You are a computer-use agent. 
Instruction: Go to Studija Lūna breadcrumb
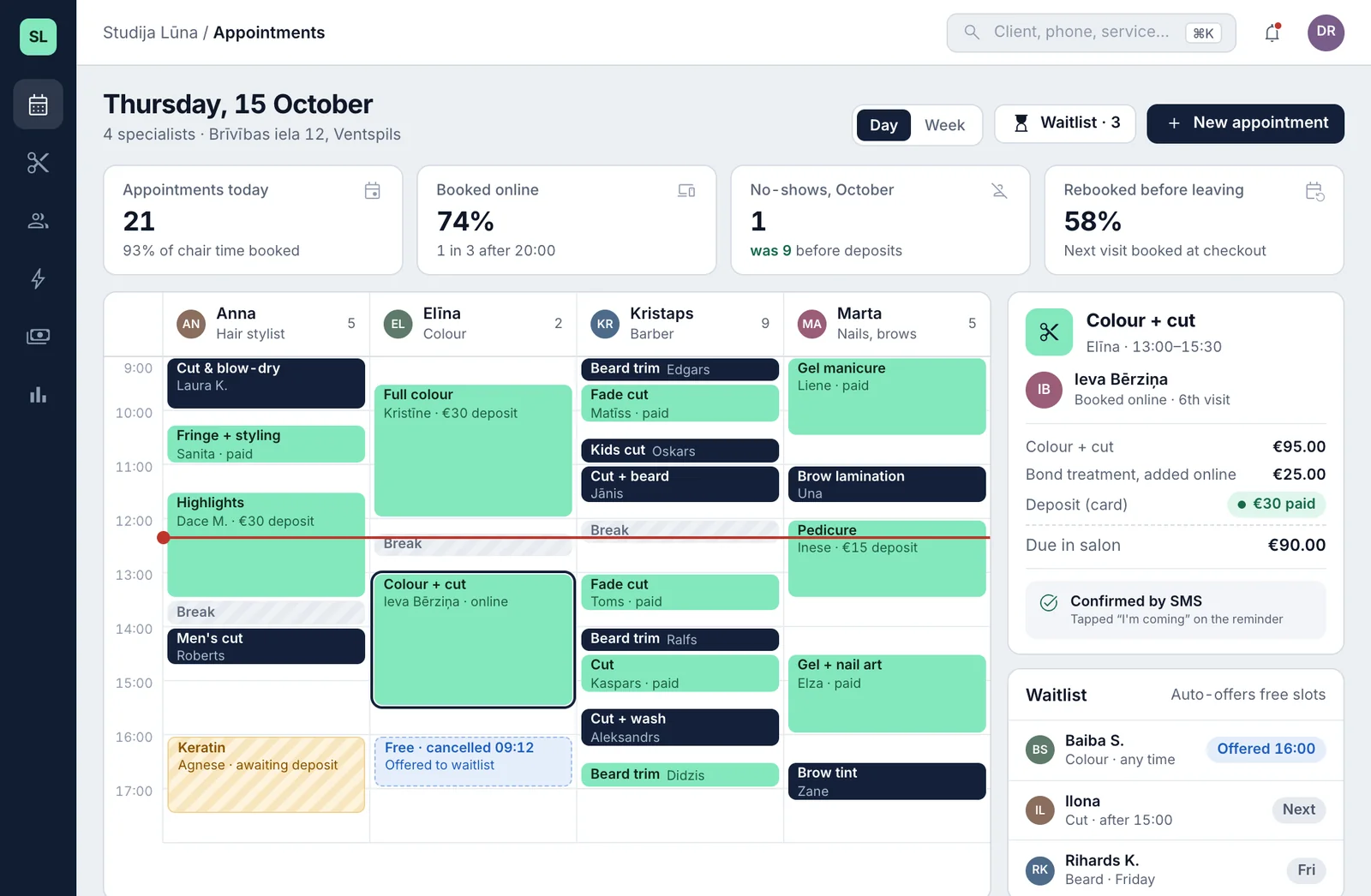pos(150,33)
